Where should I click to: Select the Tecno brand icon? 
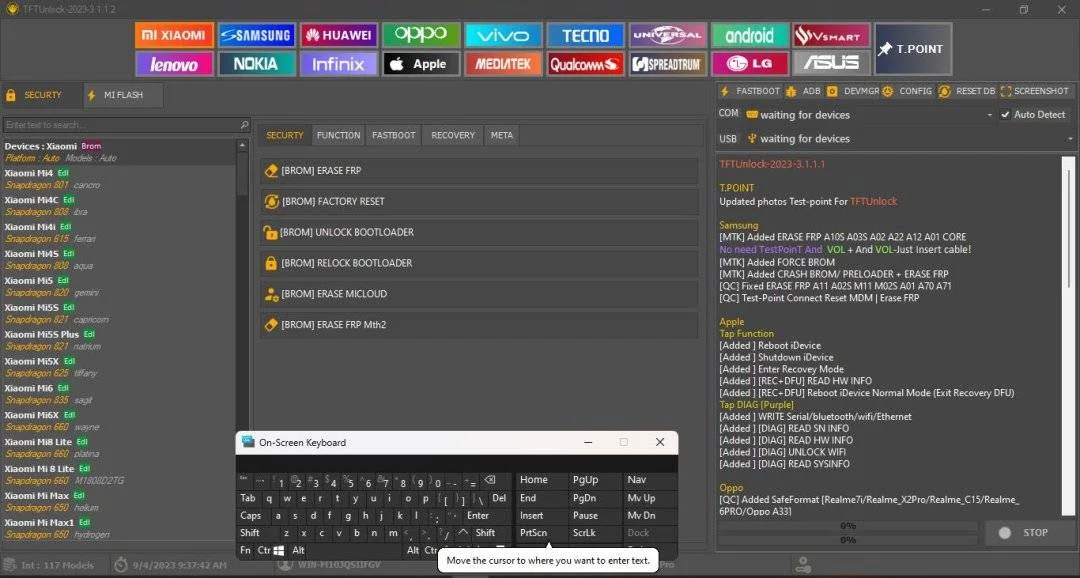(x=585, y=35)
